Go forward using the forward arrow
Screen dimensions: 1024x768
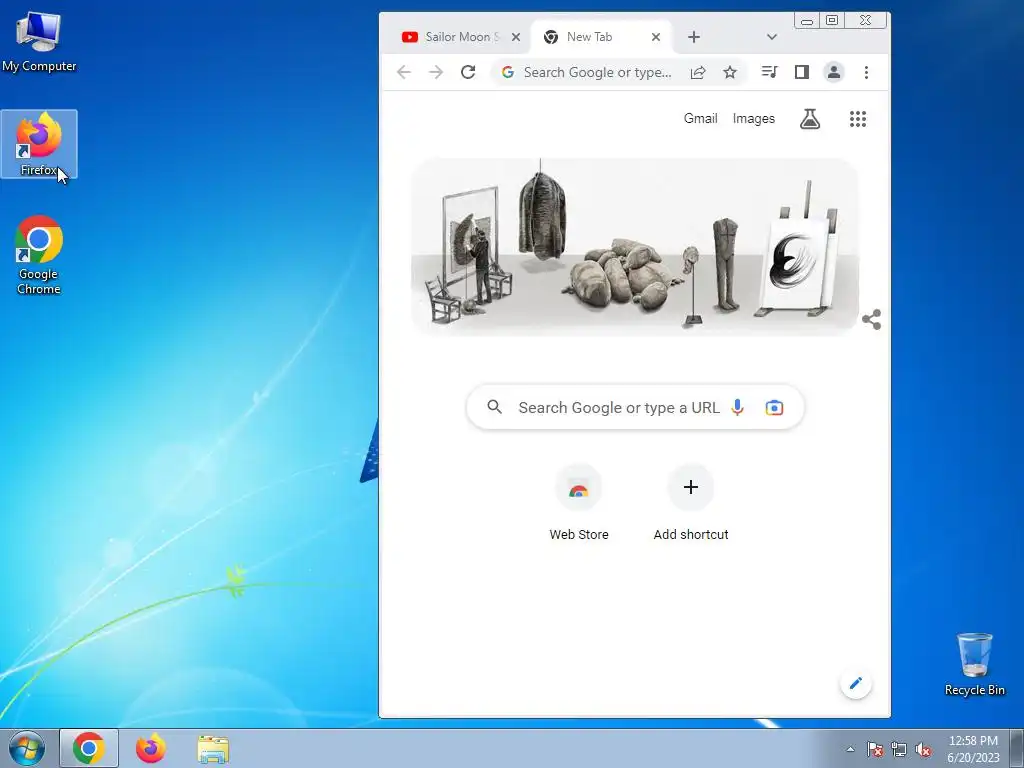pyautogui.click(x=436, y=72)
